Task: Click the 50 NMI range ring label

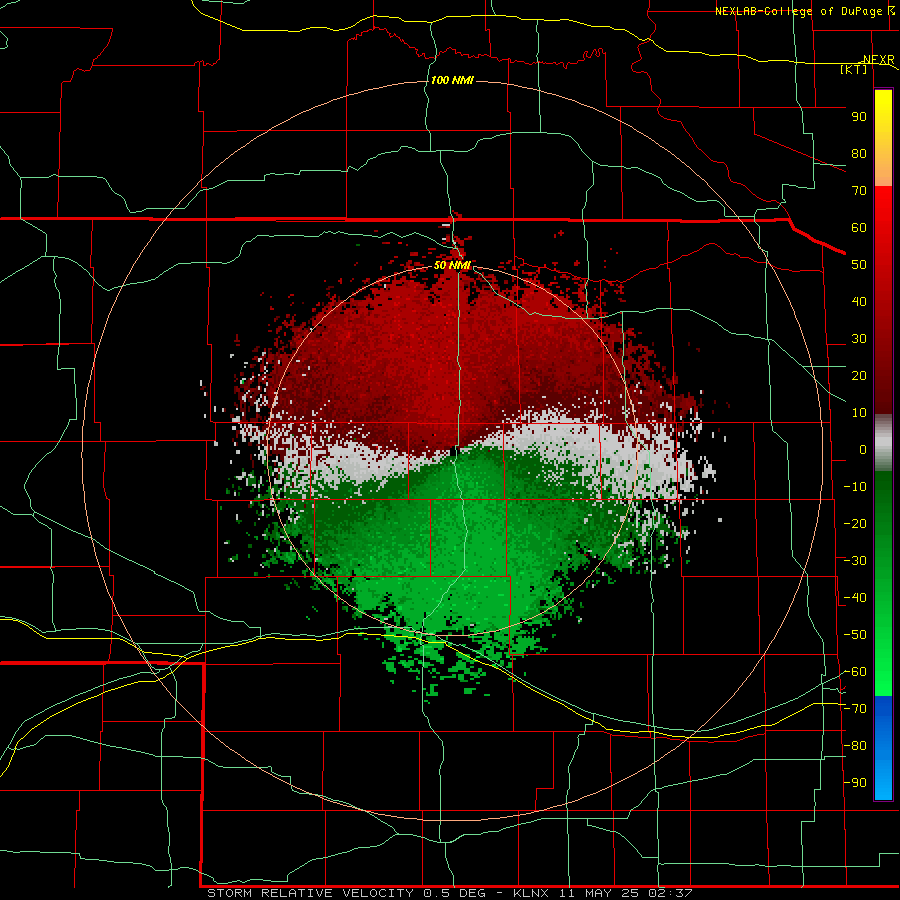Action: click(452, 265)
